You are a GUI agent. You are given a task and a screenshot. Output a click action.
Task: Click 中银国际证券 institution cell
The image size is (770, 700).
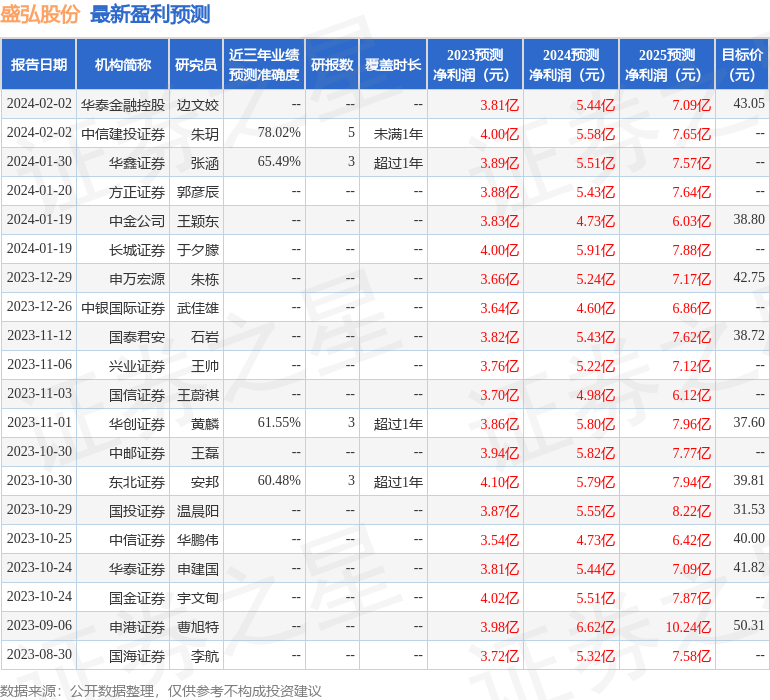[123, 308]
